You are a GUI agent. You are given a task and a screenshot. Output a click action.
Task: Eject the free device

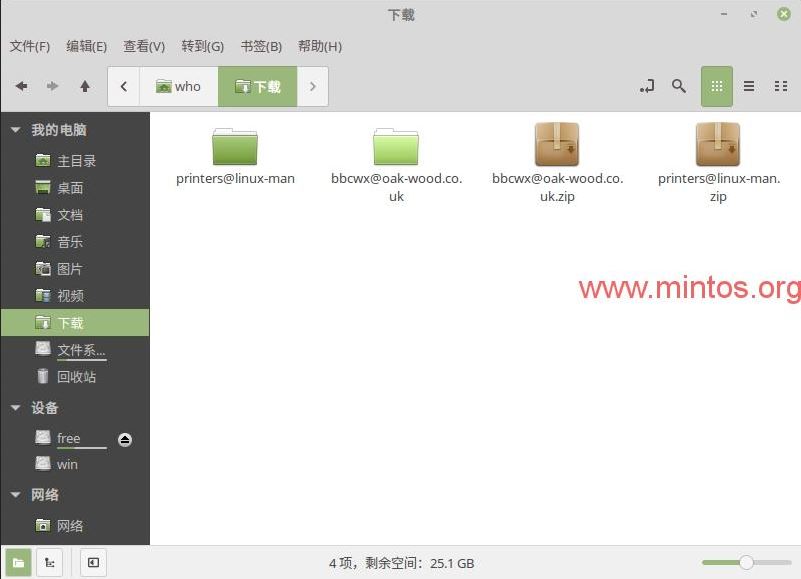tap(125, 439)
